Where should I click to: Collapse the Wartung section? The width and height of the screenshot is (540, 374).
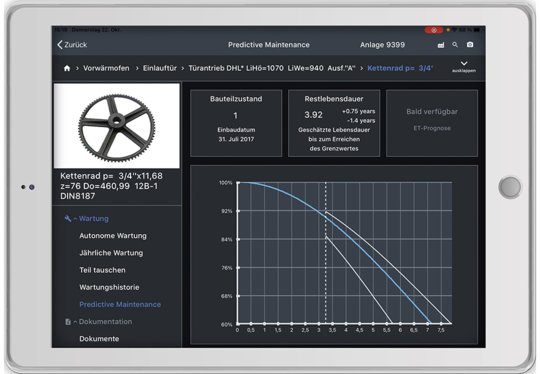tap(90, 219)
